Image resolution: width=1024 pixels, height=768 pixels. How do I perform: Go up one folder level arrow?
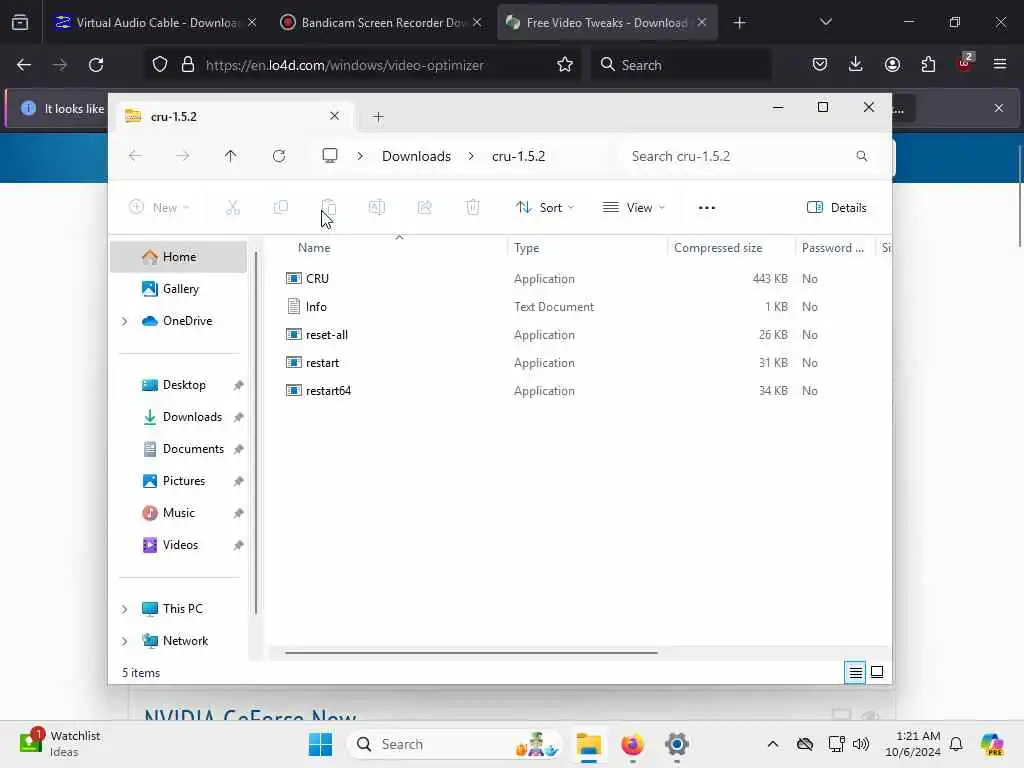click(231, 156)
